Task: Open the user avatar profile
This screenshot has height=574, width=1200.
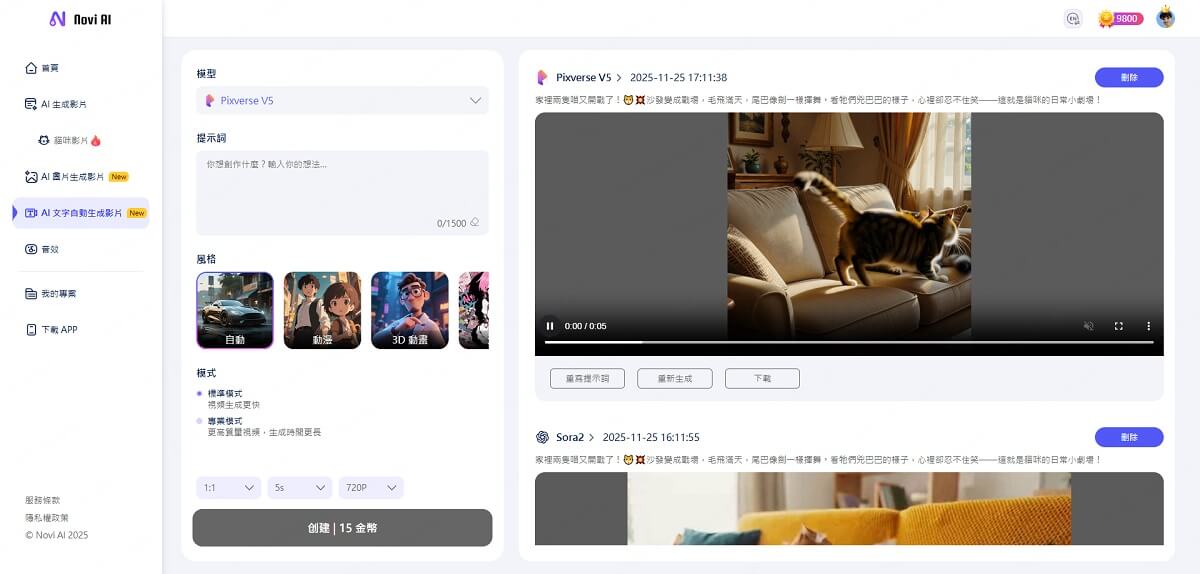Action: point(1166,18)
